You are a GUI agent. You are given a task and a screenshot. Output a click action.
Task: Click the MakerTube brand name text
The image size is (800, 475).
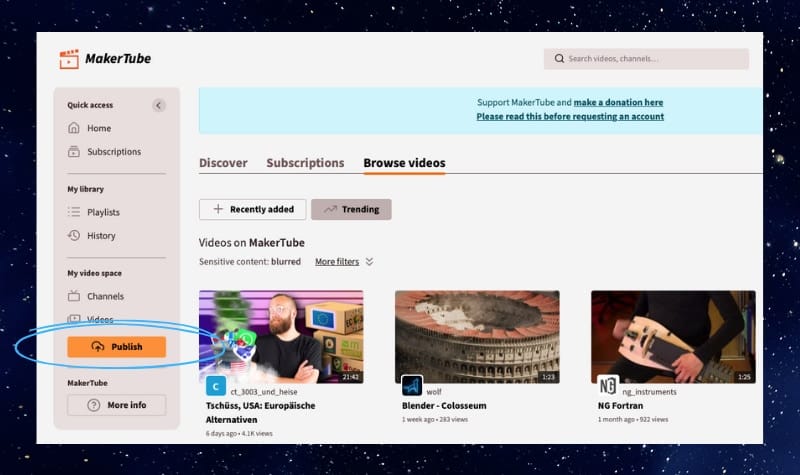tap(118, 59)
